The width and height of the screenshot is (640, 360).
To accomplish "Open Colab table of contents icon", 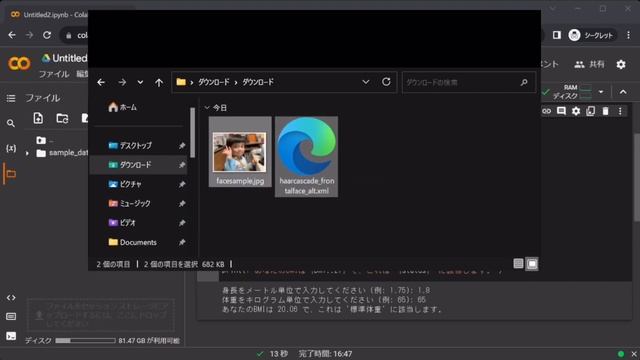I will pyautogui.click(x=11, y=98).
